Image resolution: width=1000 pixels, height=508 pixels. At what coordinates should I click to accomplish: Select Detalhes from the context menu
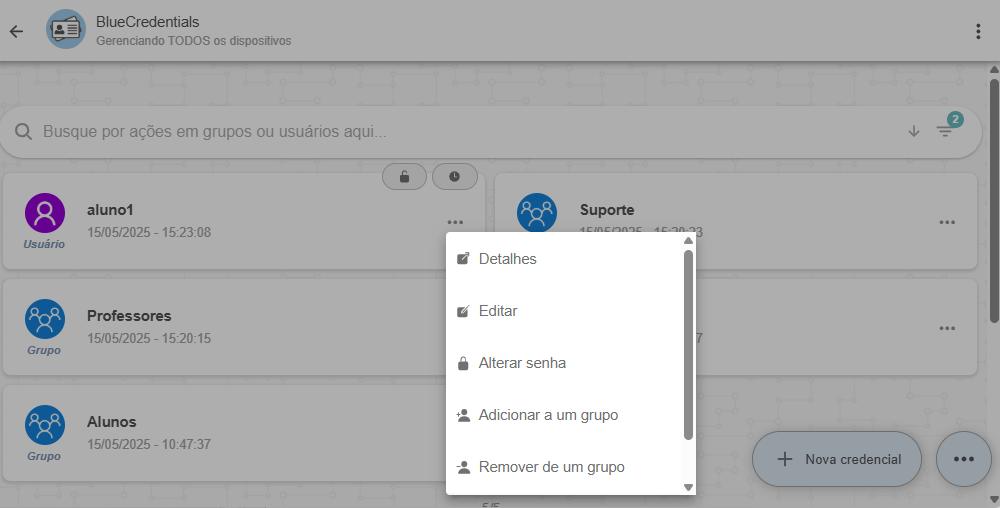pos(507,259)
